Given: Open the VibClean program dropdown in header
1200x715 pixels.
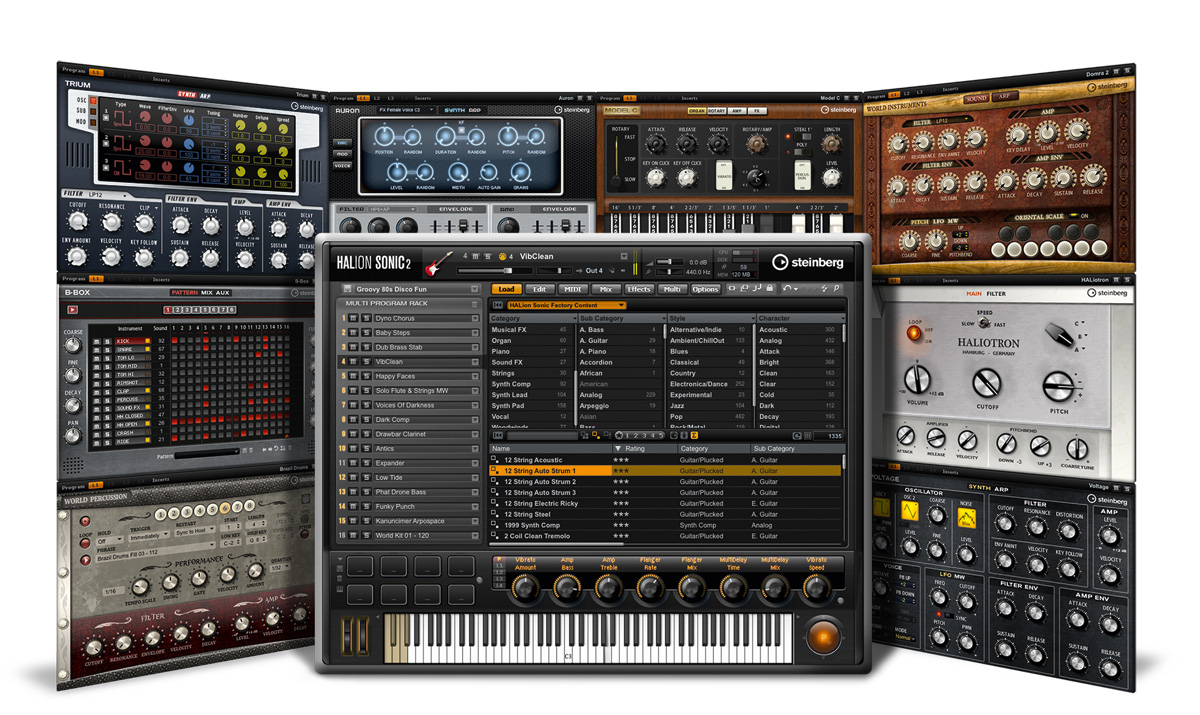Looking at the screenshot, I should pyautogui.click(x=624, y=256).
